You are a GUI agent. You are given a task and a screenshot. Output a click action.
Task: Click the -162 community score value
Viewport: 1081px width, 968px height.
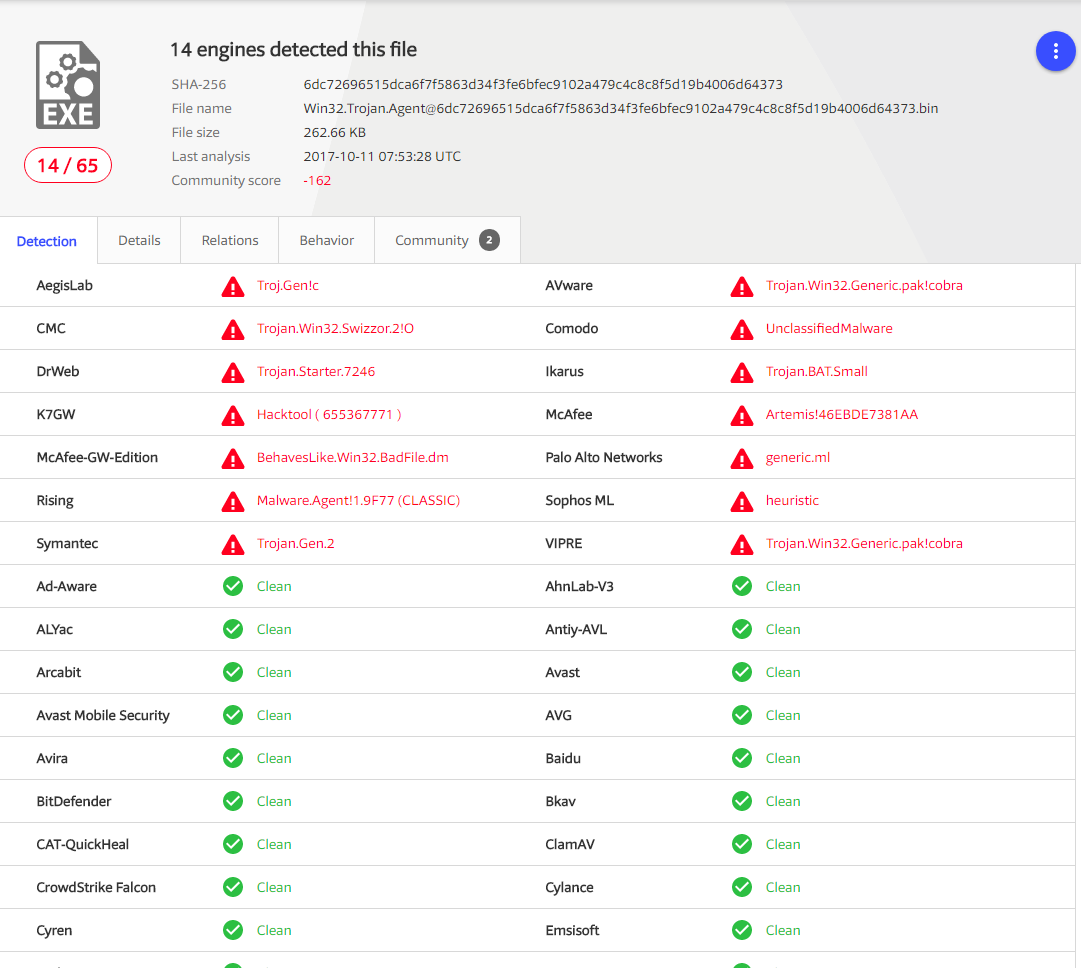[317, 180]
